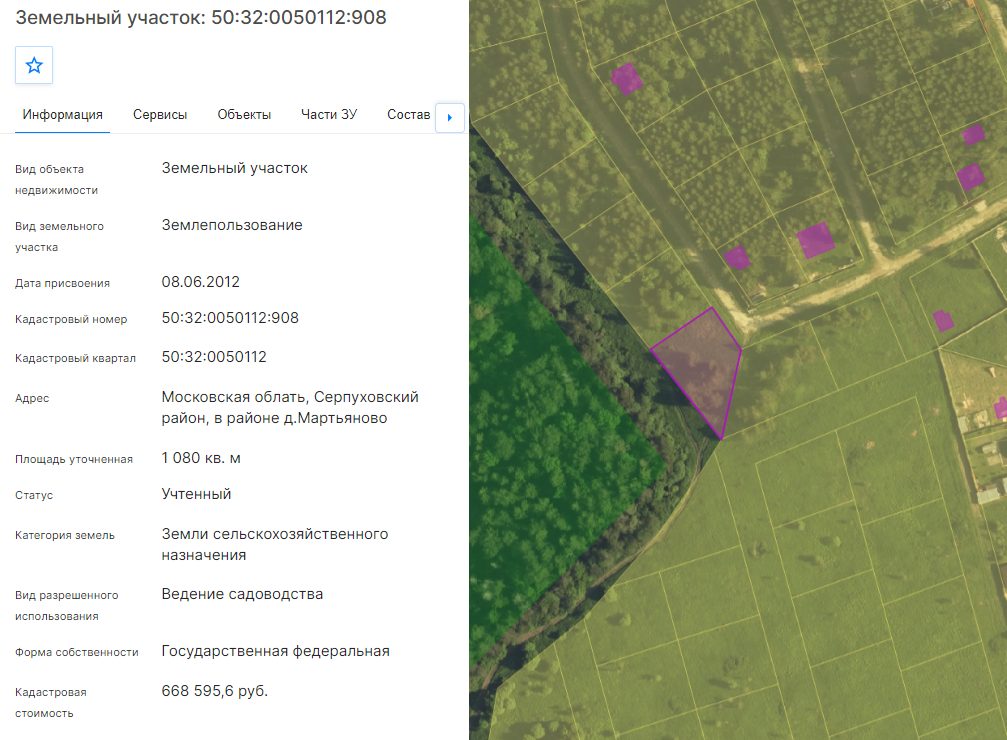Click the assignment date 08.06.2012

coord(200,282)
